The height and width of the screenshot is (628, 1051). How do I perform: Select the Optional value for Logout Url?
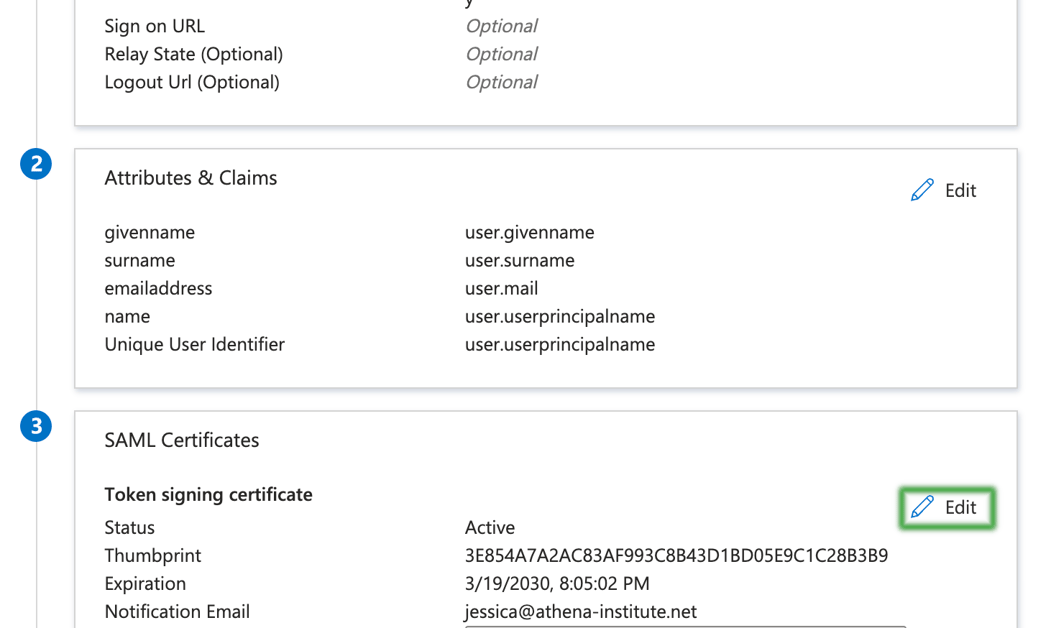(x=501, y=82)
